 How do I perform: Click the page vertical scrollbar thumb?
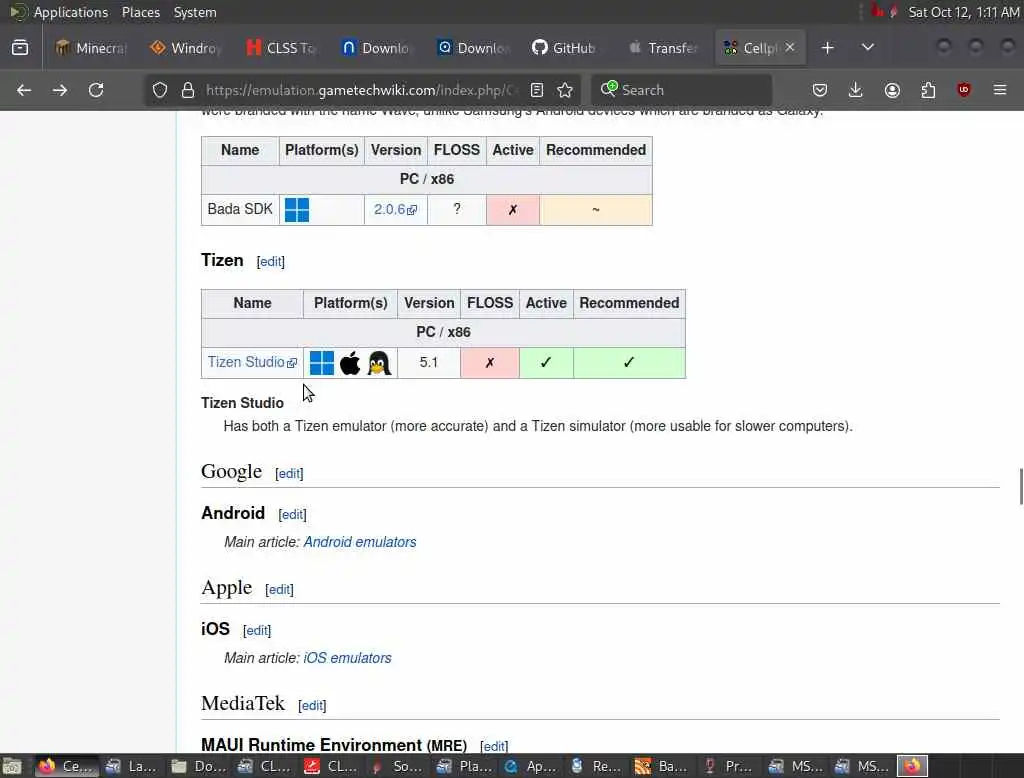point(1021,487)
